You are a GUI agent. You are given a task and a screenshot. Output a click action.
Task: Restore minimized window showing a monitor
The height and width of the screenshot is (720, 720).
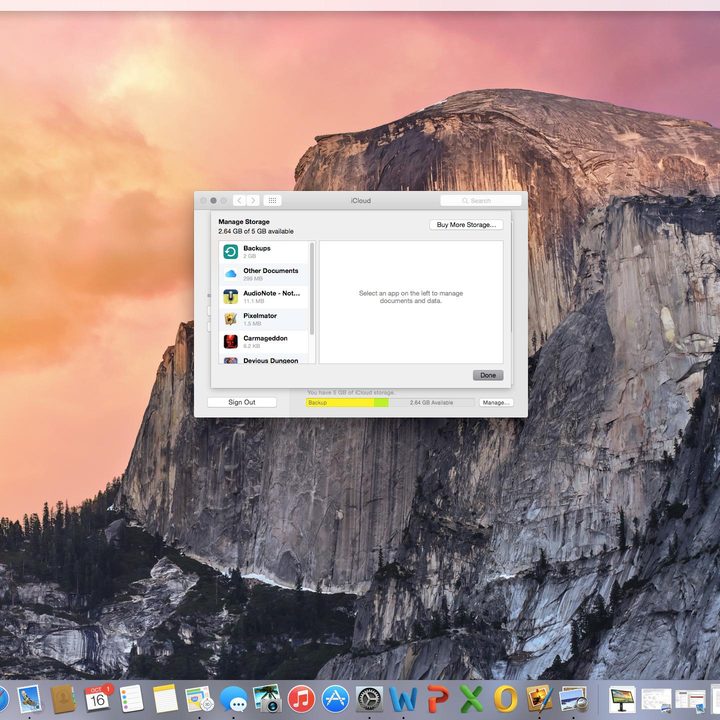click(622, 699)
